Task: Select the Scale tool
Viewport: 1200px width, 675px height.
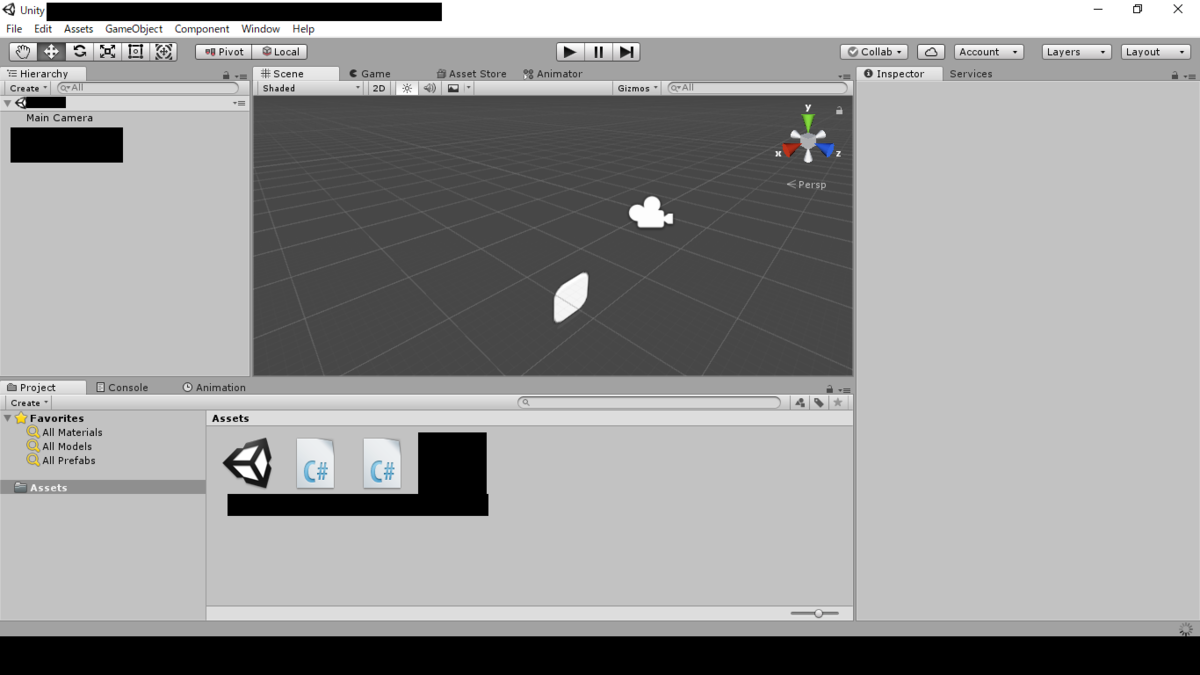Action: (107, 52)
